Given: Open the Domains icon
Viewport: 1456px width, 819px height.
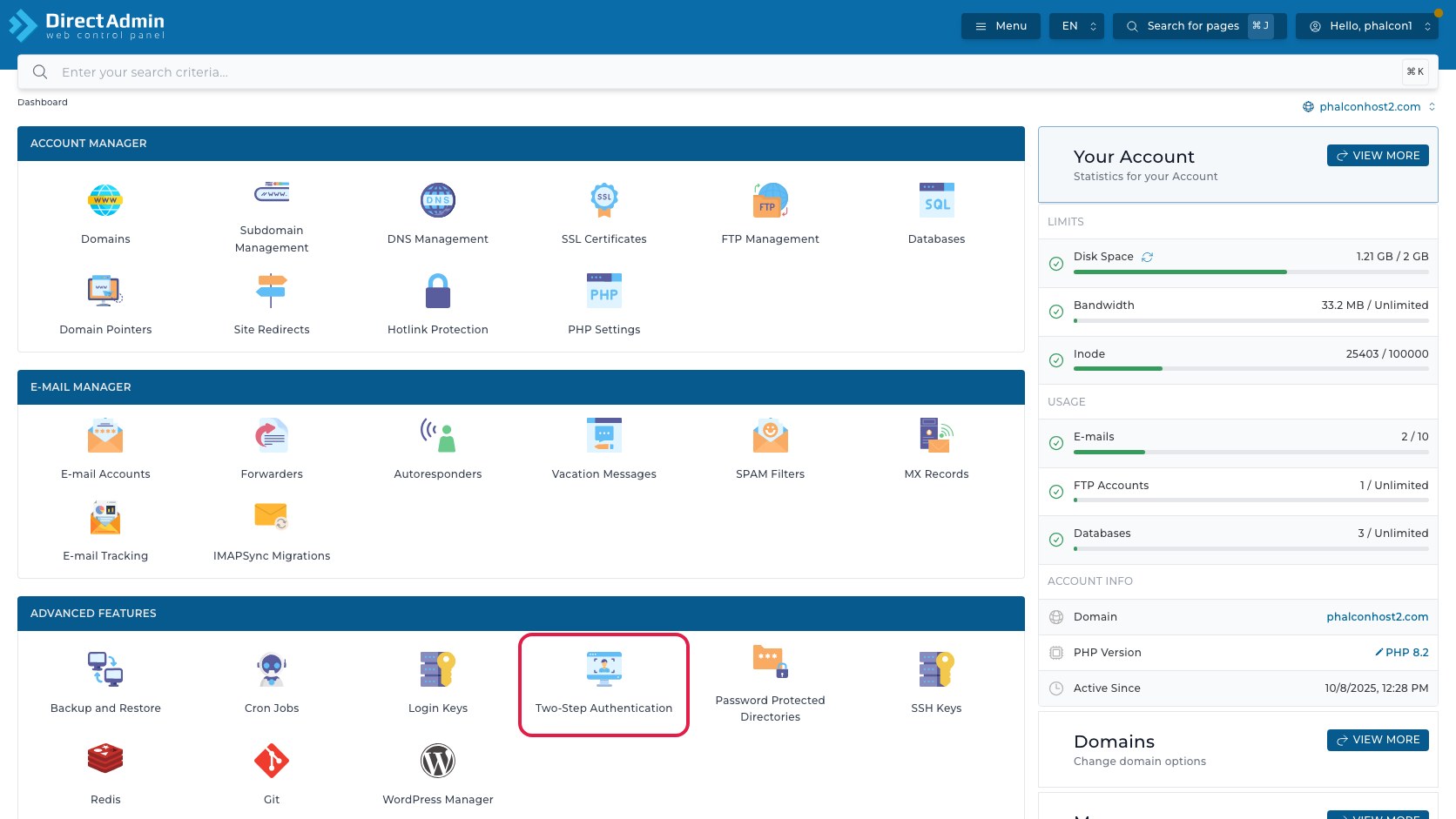Looking at the screenshot, I should pos(105,200).
